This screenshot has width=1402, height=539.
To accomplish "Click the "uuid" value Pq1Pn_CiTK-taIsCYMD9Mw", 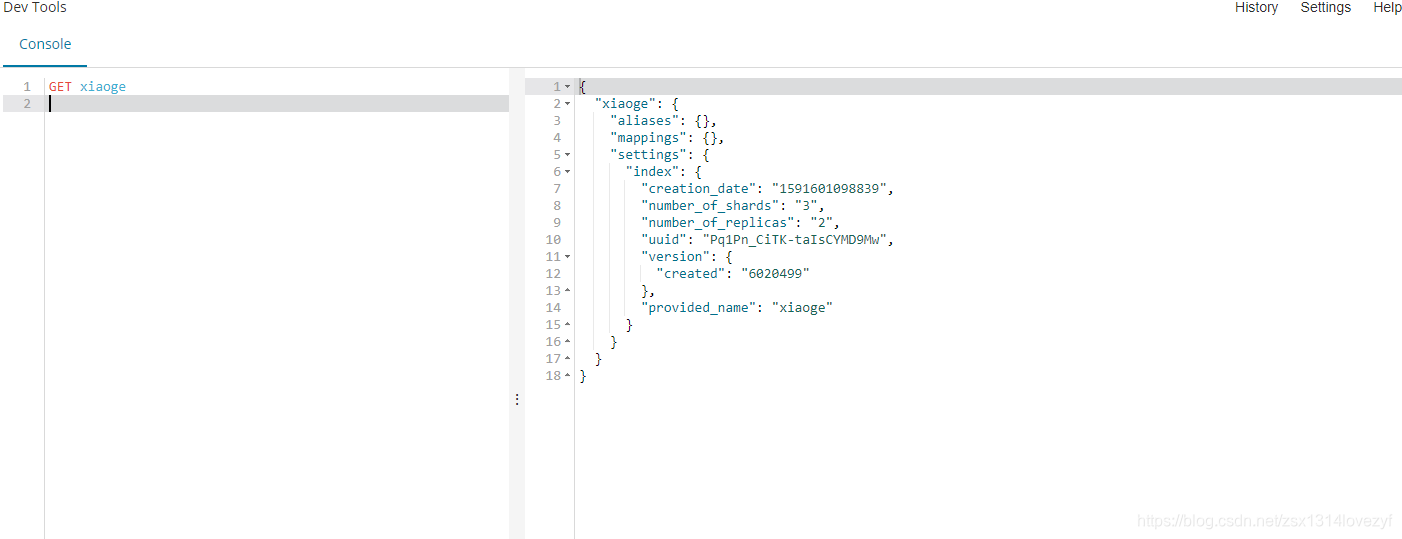I will 795,240.
